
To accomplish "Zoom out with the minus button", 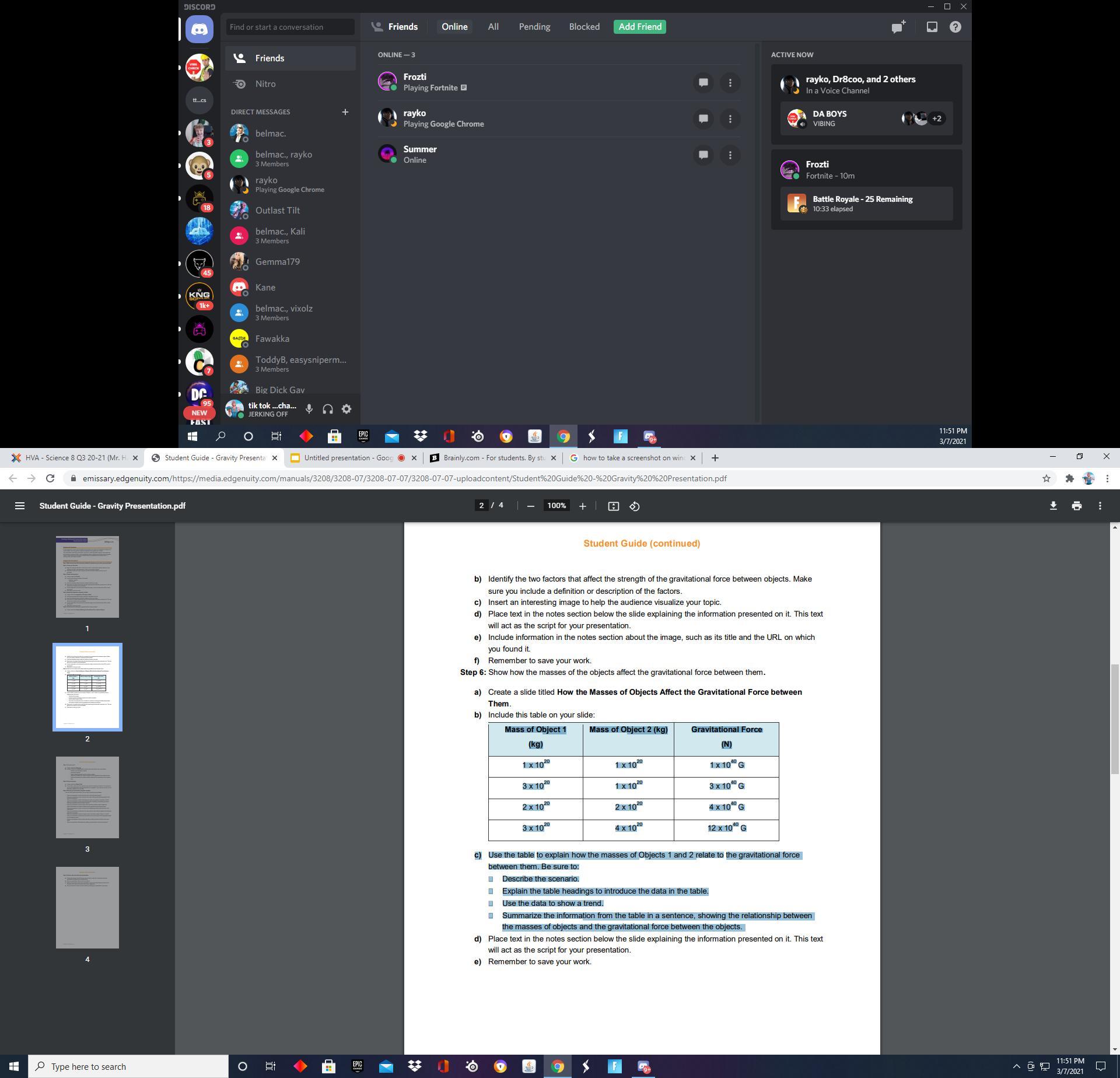I will 530,506.
